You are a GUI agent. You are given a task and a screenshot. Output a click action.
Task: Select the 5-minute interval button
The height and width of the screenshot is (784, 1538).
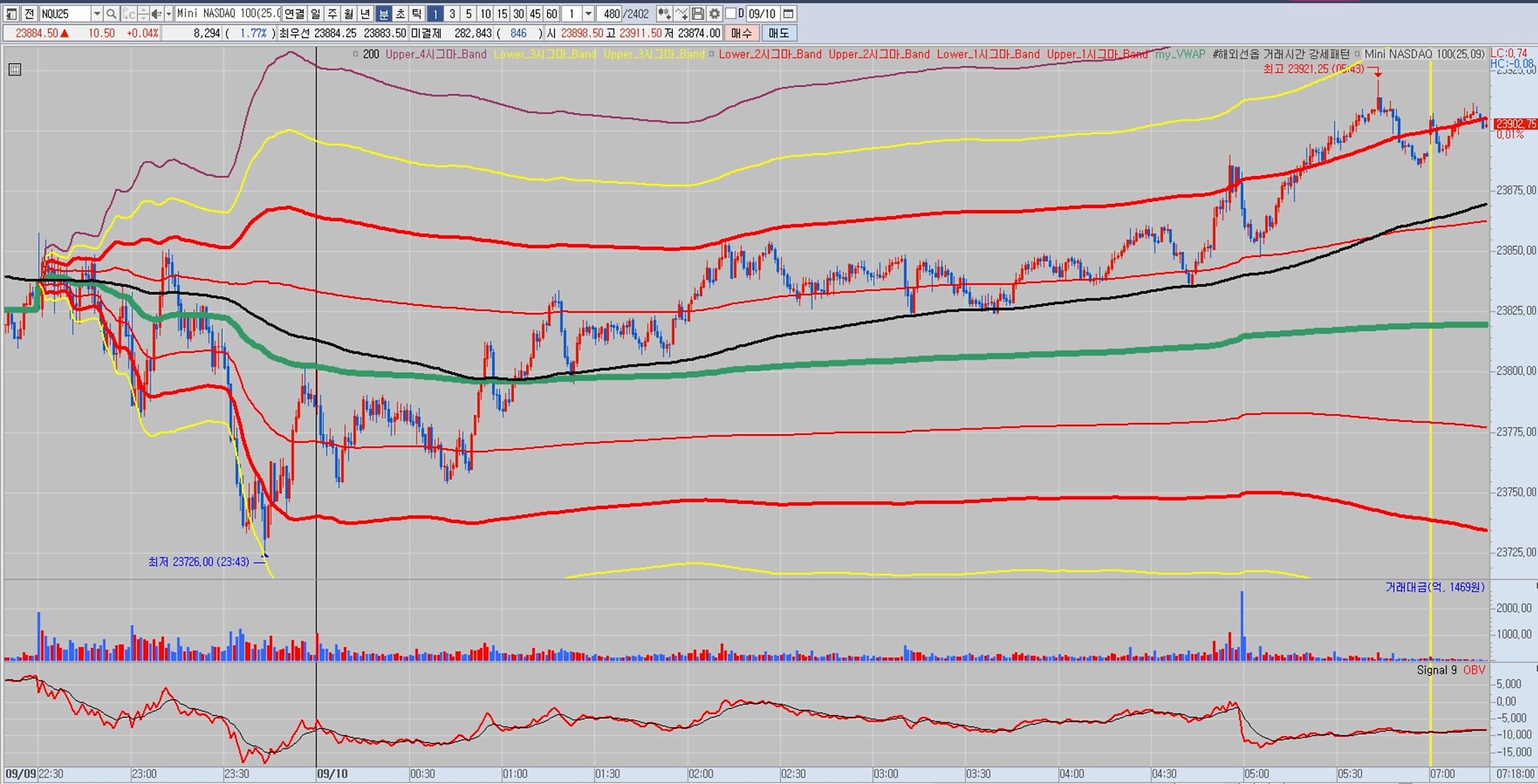tap(469, 14)
